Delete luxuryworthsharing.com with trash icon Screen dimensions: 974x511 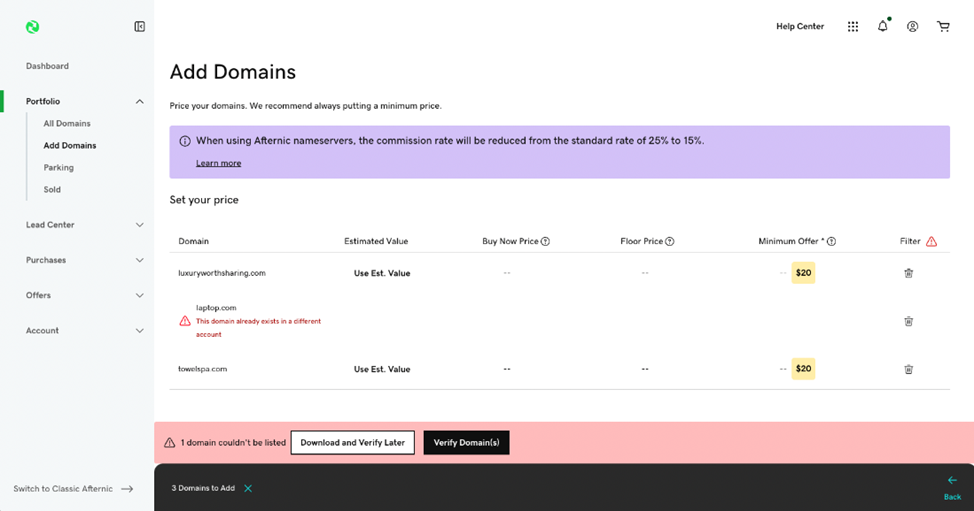pyautogui.click(x=909, y=273)
